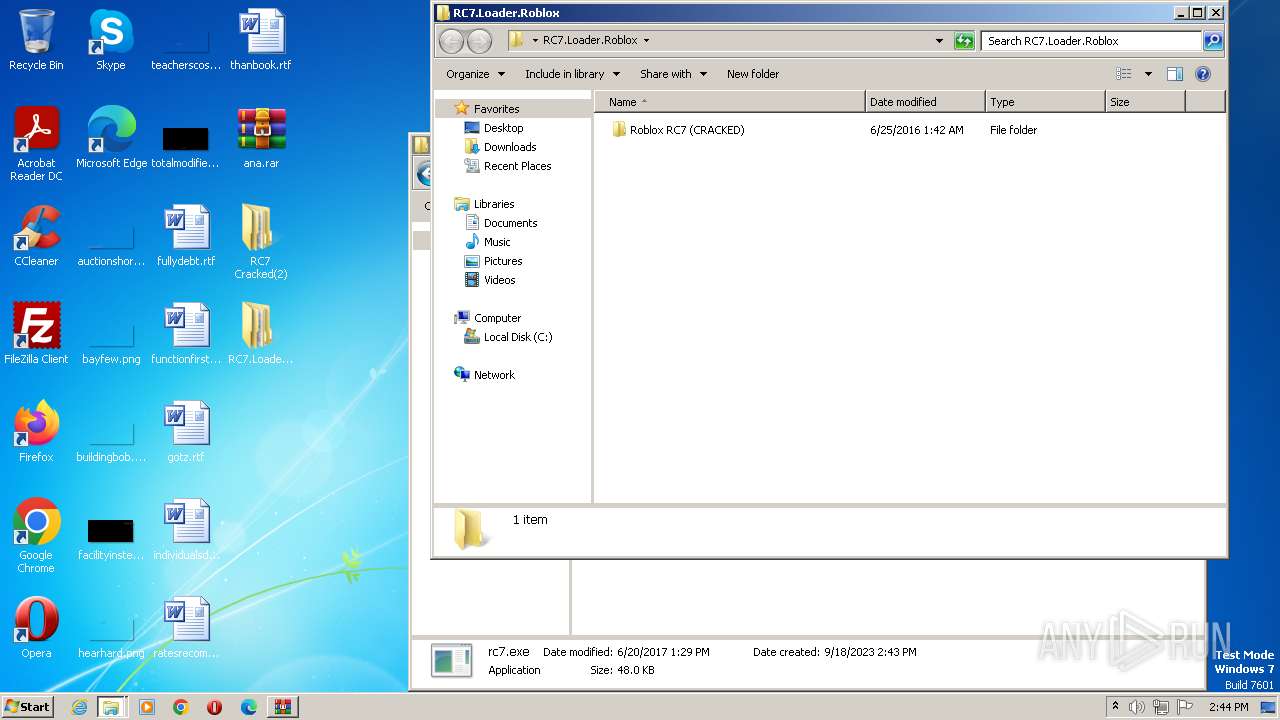Viewport: 1280px width, 720px height.
Task: Sort by the Size column header
Action: click(x=1145, y=102)
